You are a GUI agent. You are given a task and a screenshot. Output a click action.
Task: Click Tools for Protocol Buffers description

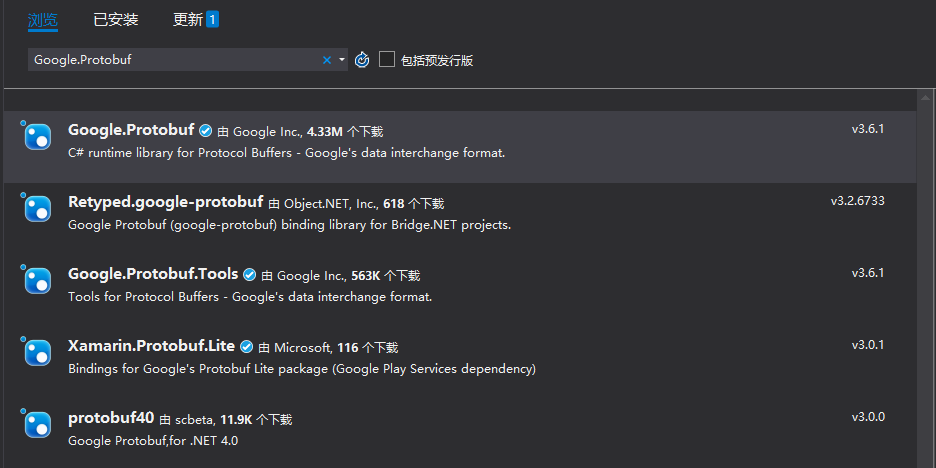click(250, 297)
